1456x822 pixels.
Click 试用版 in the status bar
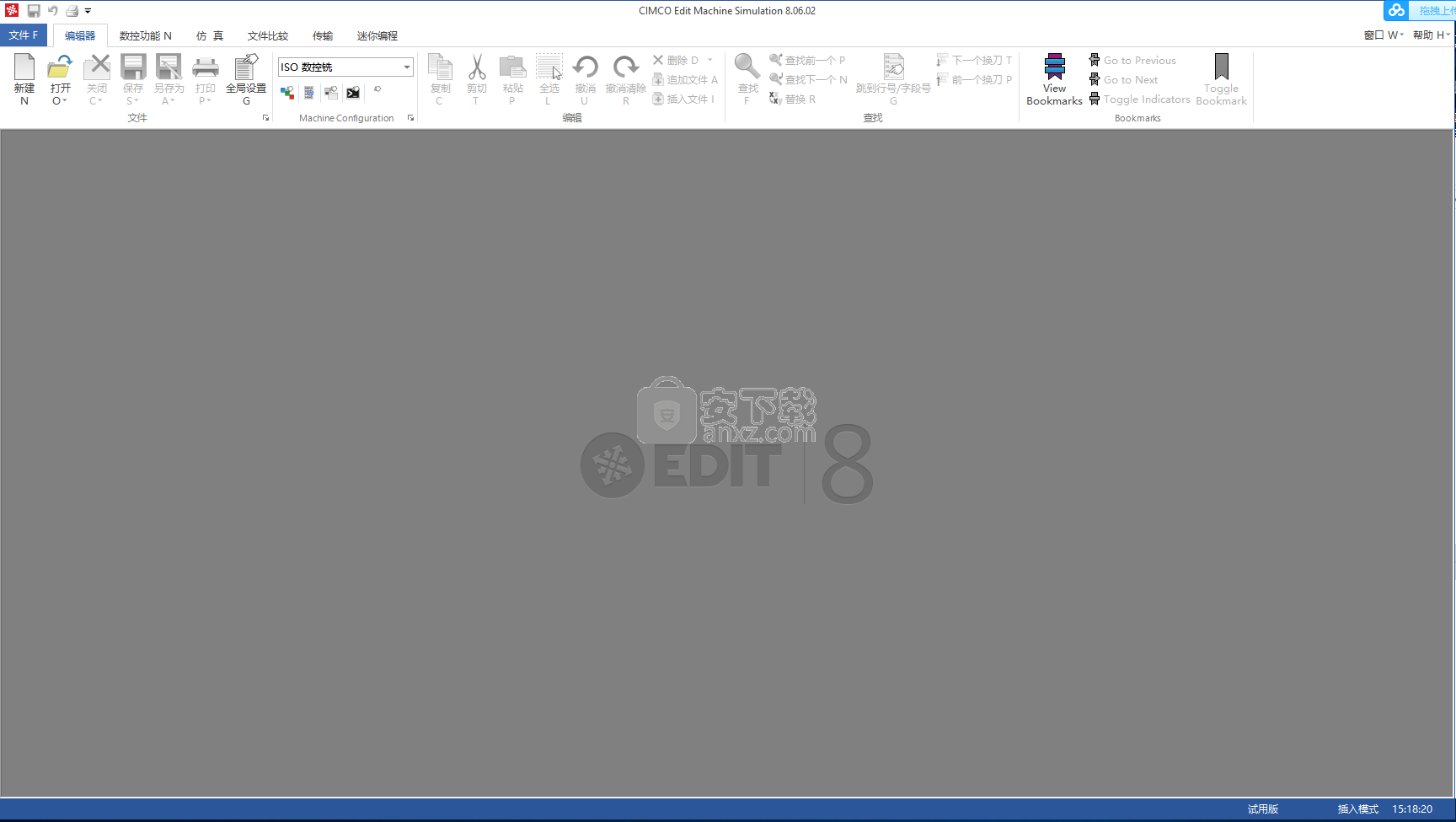[x=1262, y=809]
